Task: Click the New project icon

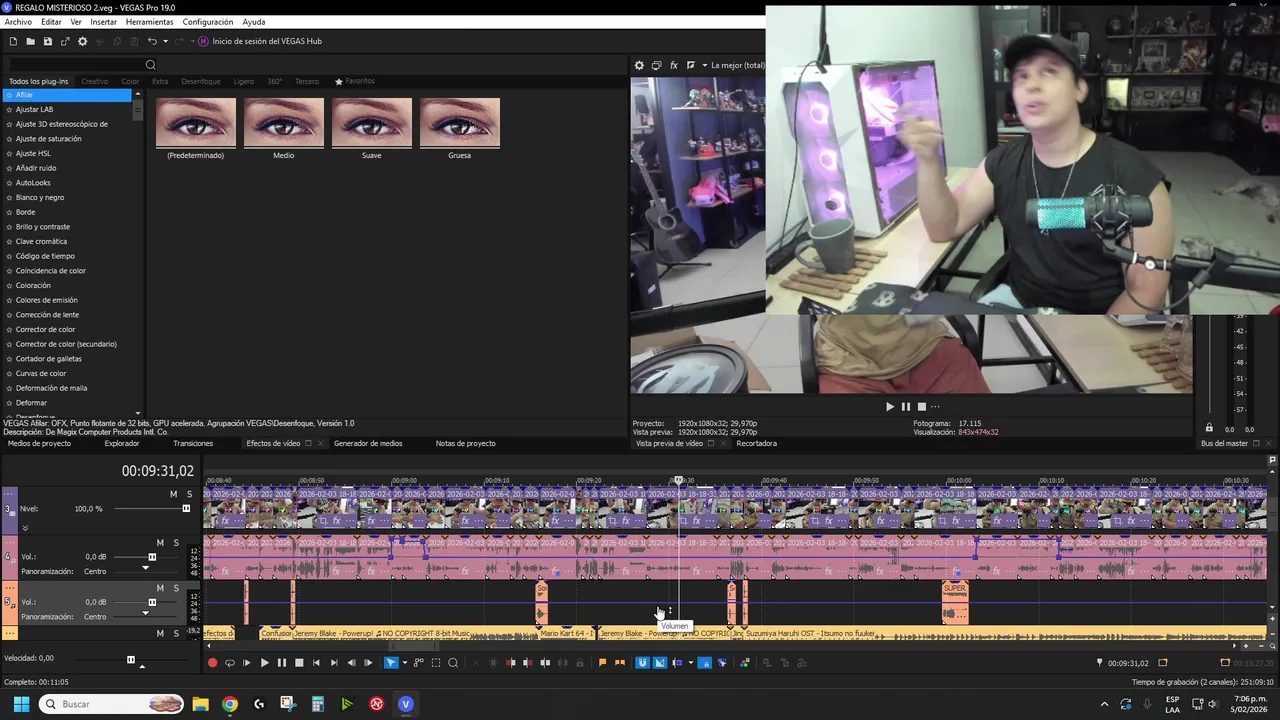Action: click(13, 41)
